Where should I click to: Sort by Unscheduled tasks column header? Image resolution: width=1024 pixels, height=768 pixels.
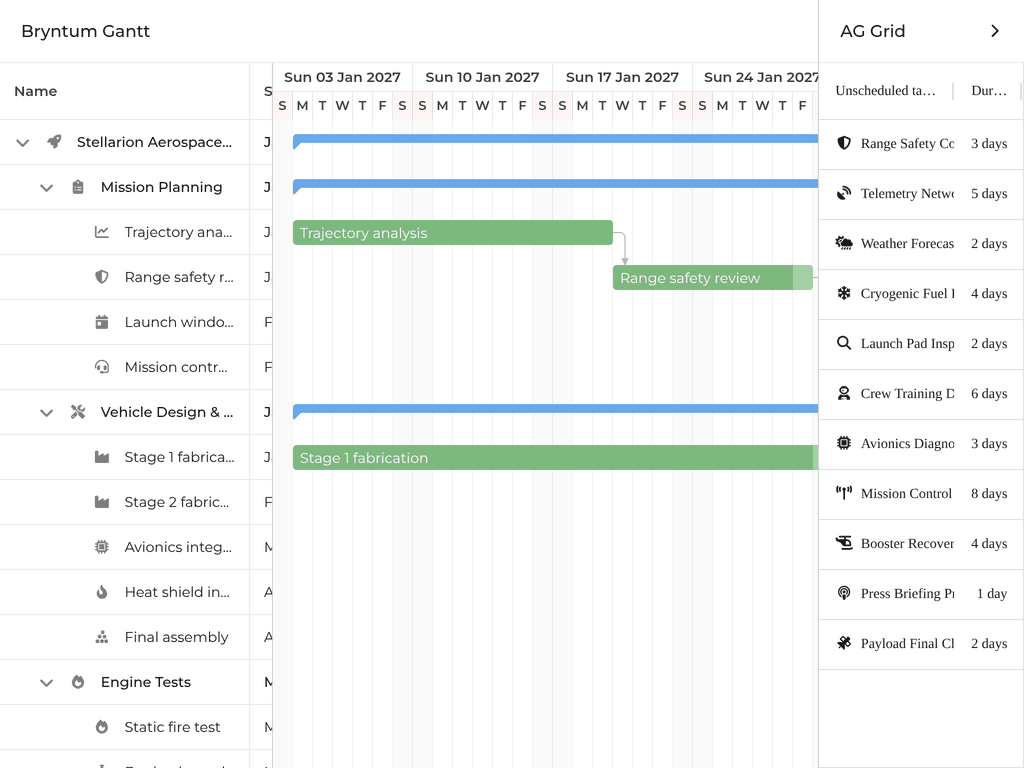[886, 91]
